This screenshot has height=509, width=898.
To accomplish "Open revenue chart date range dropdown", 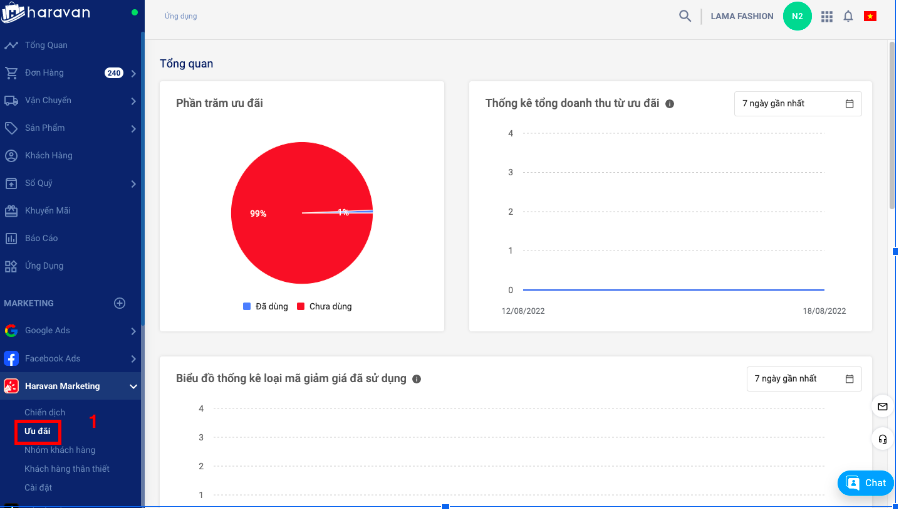I will pos(798,104).
